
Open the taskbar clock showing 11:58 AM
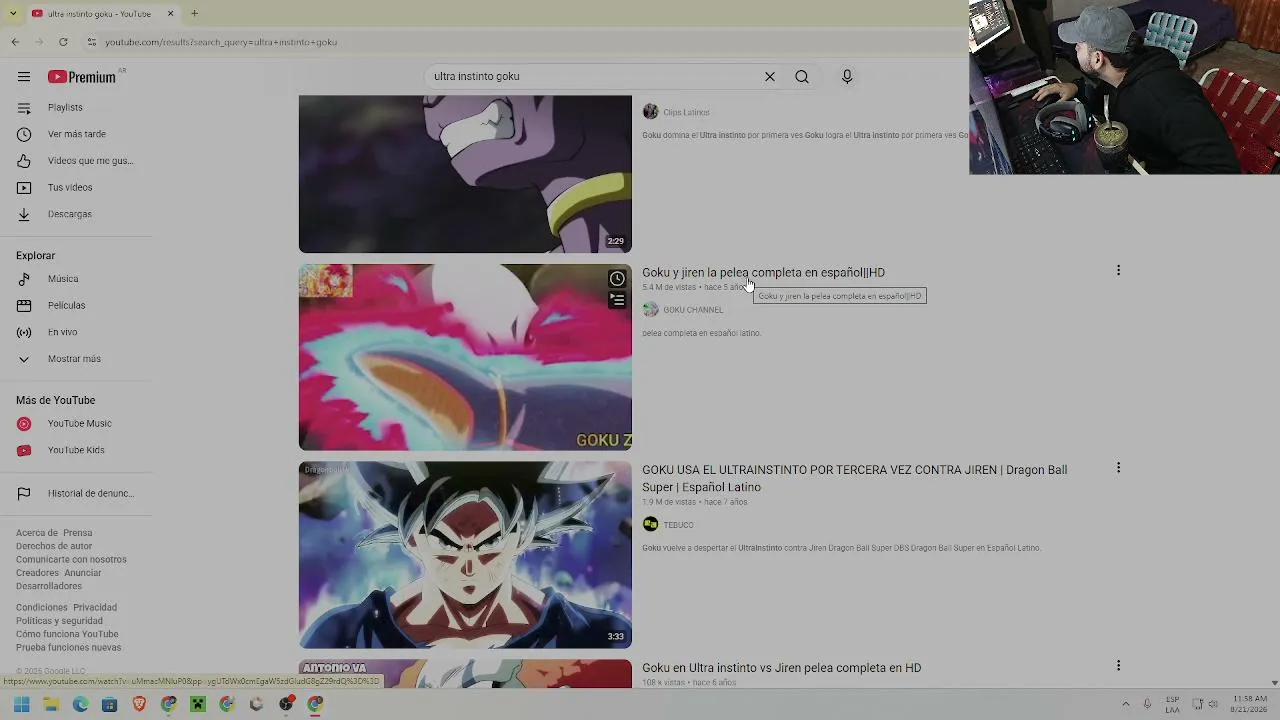1250,704
